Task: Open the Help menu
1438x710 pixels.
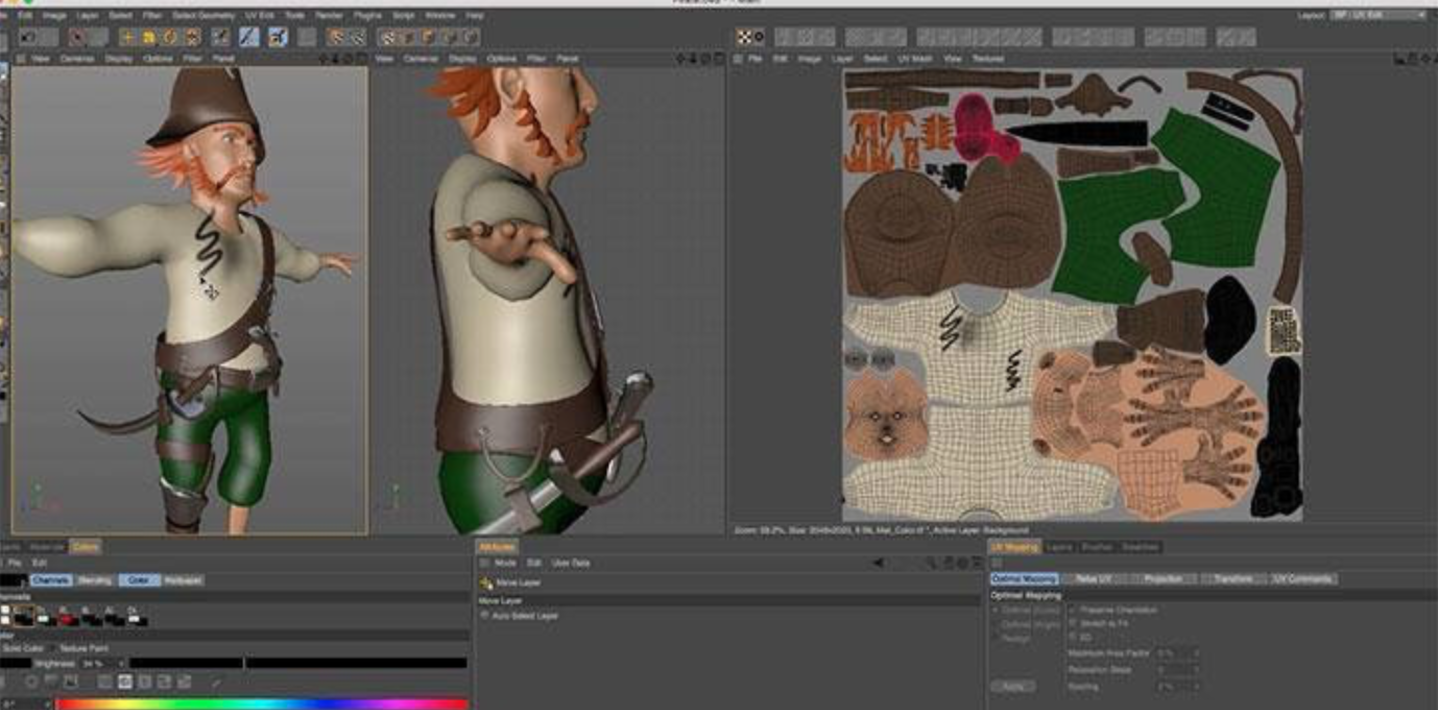Action: (475, 16)
